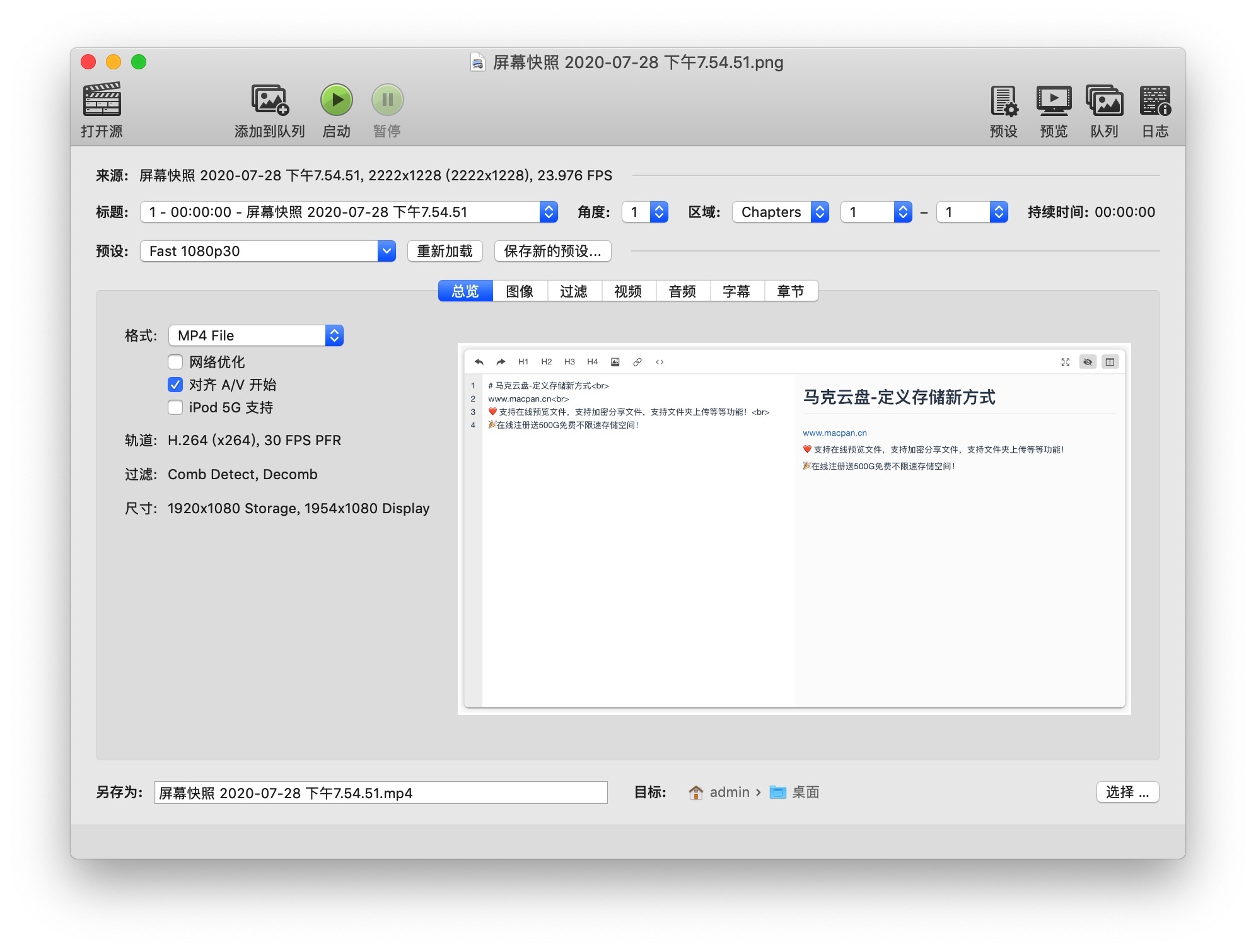Click the Pause encode icon
This screenshot has height=952, width=1256.
(387, 100)
